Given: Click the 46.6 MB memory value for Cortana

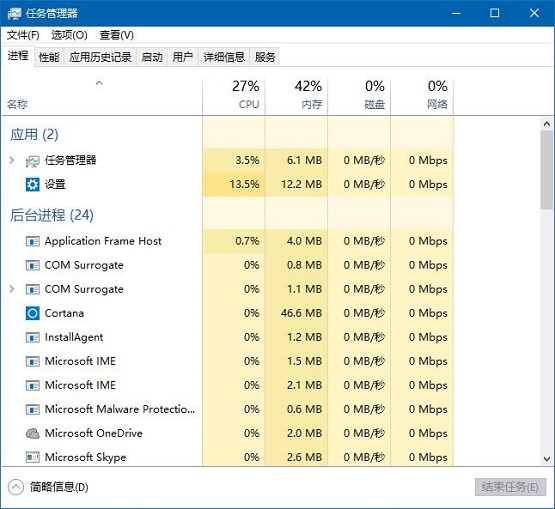Looking at the screenshot, I should pos(302,313).
